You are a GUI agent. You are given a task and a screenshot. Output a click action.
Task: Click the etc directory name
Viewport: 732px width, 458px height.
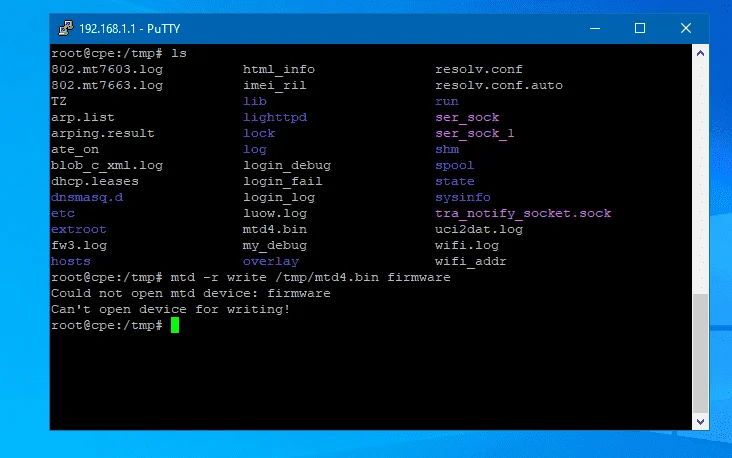63,213
